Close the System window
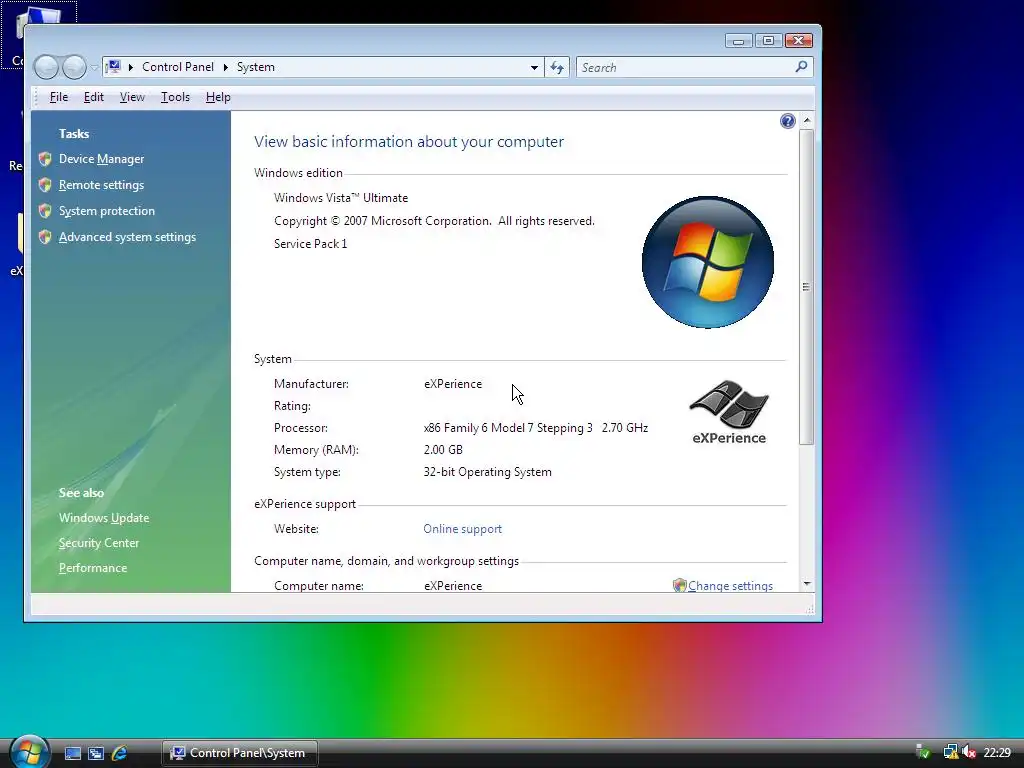The width and height of the screenshot is (1024, 768). [x=799, y=41]
